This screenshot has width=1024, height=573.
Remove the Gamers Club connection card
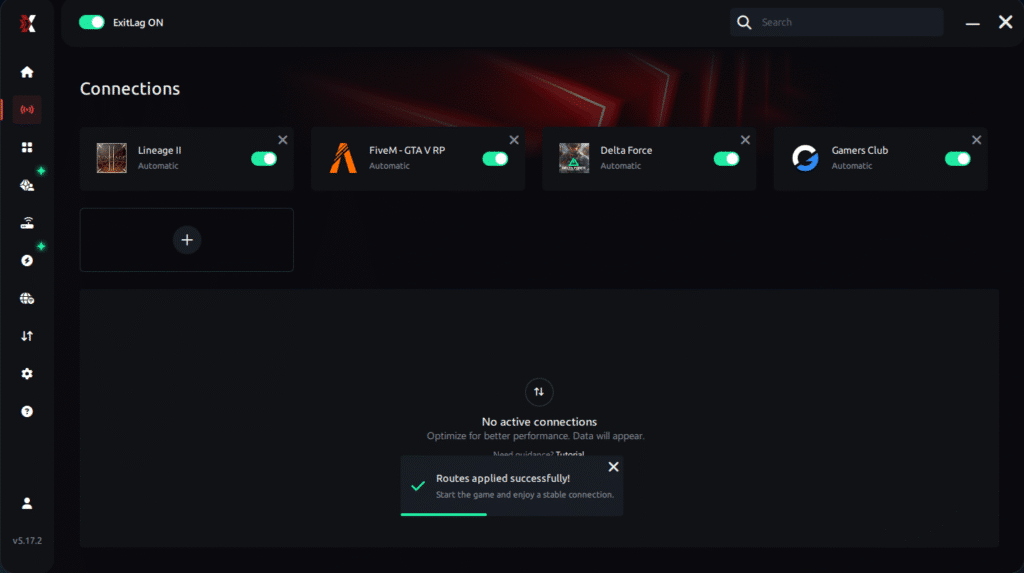[x=976, y=140]
